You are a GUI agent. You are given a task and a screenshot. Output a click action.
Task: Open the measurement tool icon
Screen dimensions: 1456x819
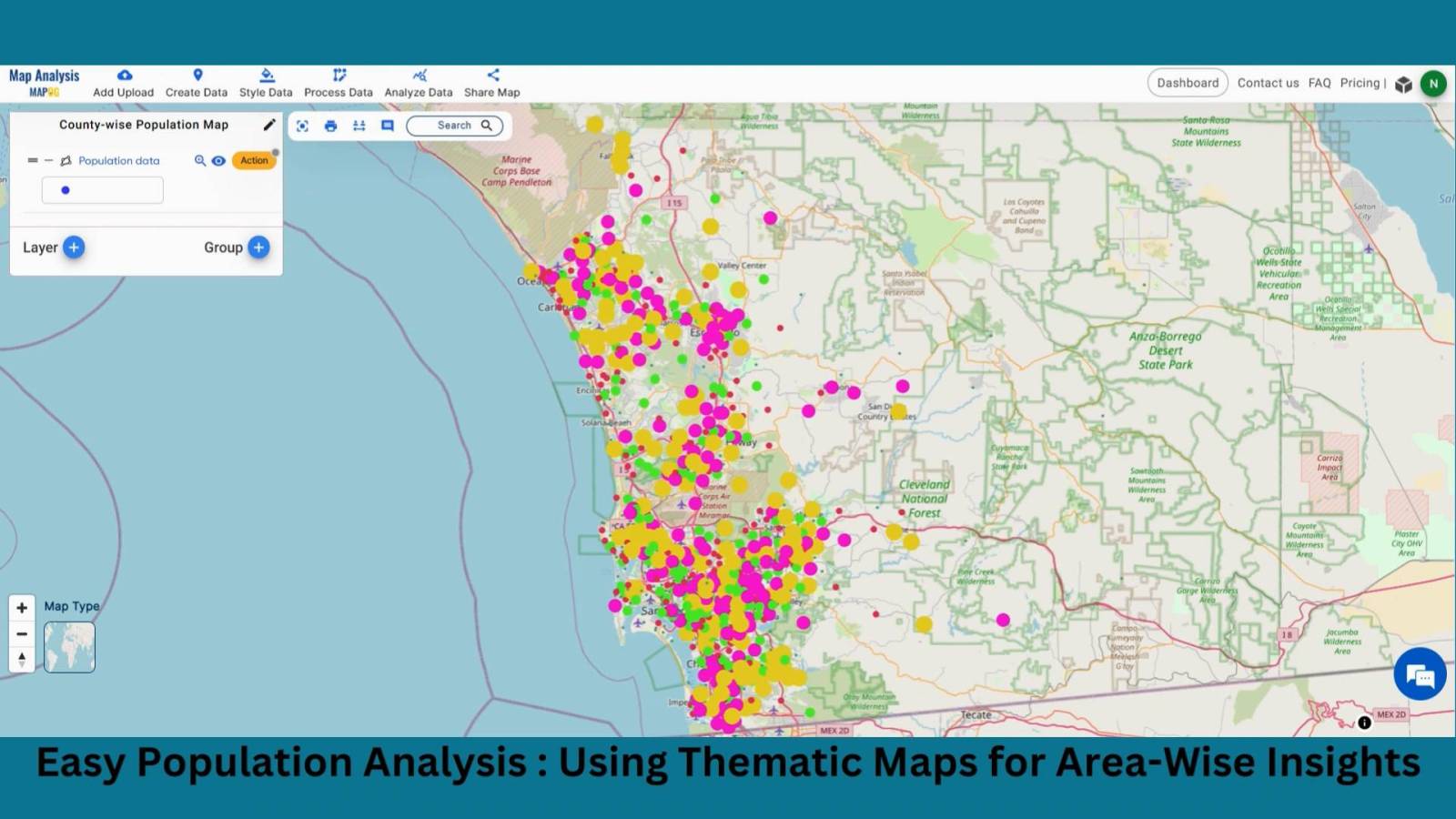tap(358, 126)
